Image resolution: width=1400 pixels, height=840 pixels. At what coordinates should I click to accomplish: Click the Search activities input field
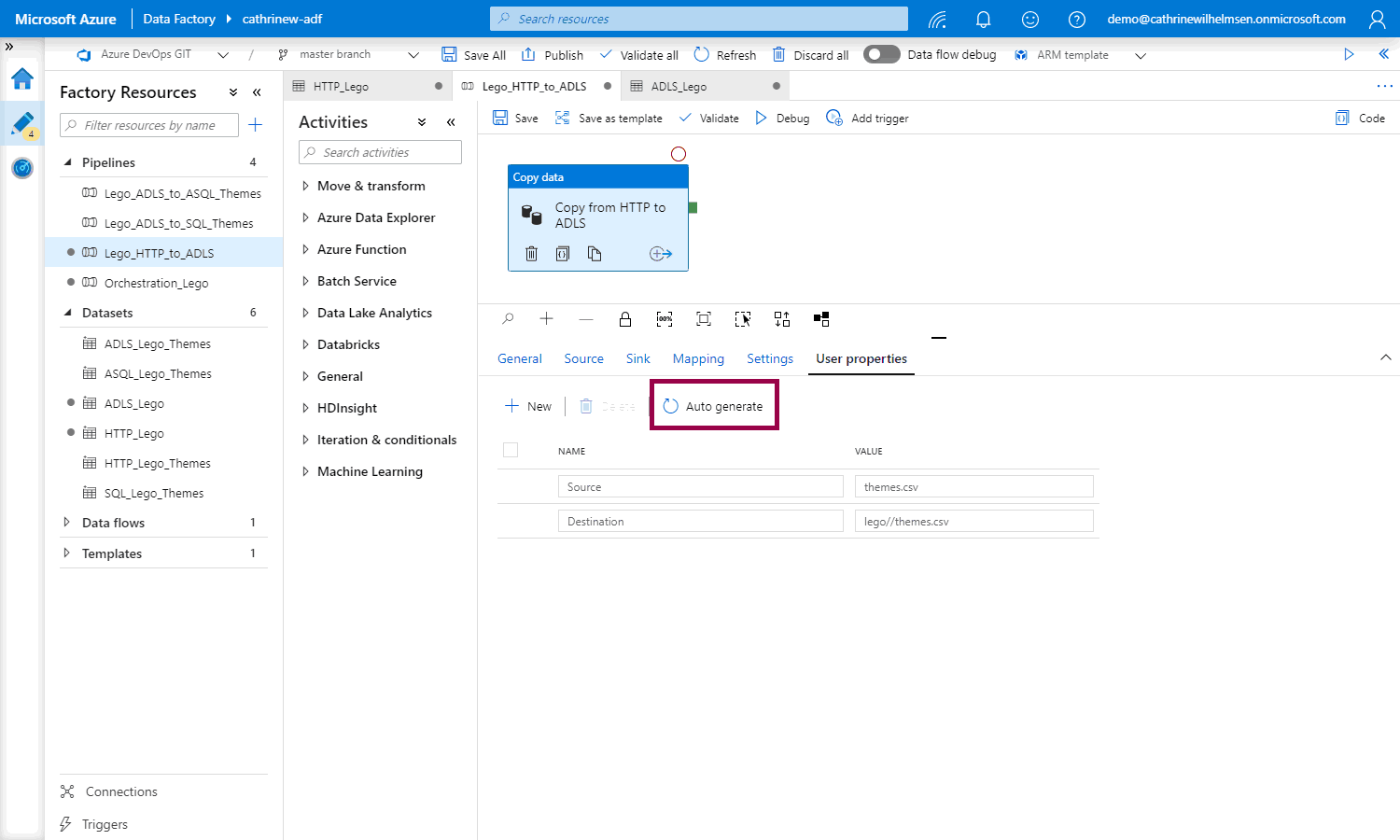[x=381, y=152]
